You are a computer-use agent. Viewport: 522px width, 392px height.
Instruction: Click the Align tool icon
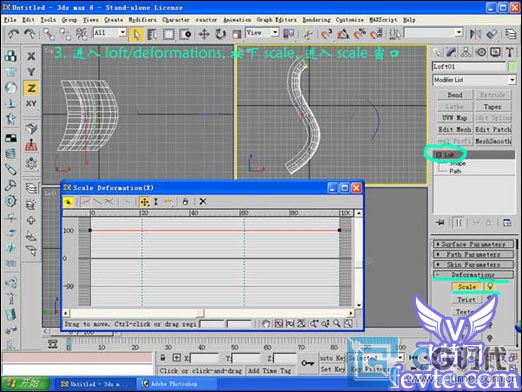491,34
